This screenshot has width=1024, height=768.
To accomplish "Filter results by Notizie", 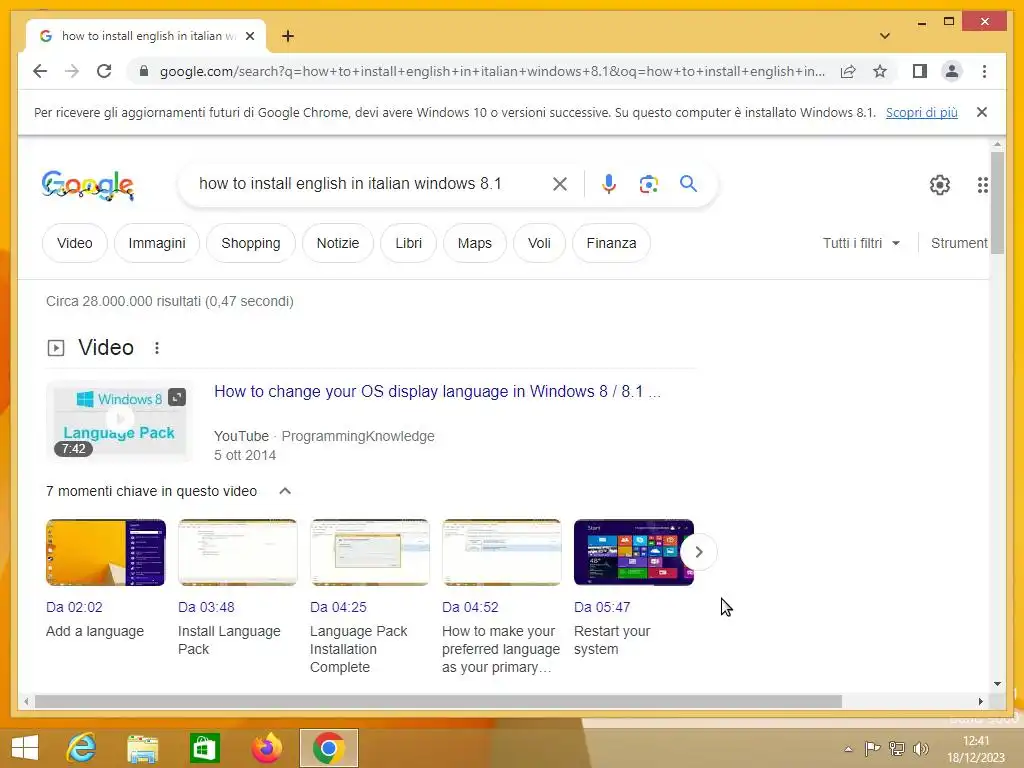I will tap(338, 243).
